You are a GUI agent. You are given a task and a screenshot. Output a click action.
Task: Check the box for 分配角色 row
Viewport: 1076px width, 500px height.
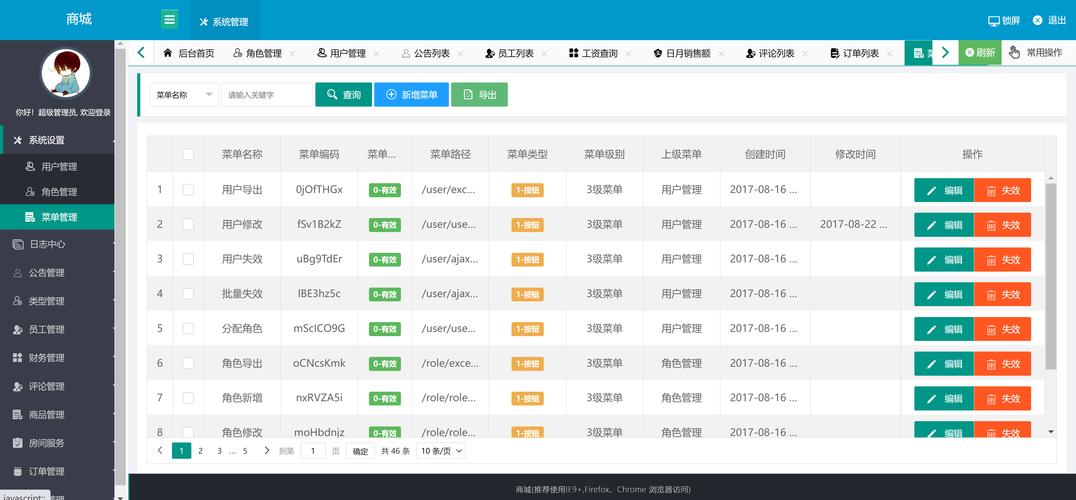point(188,329)
